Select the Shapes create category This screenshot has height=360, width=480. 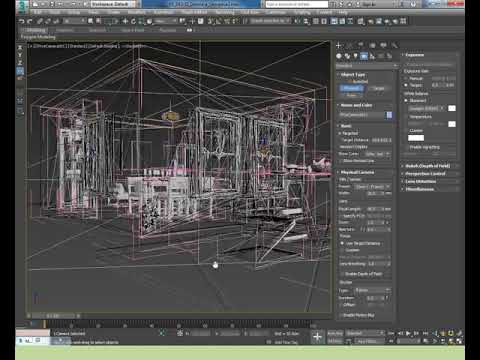point(347,56)
